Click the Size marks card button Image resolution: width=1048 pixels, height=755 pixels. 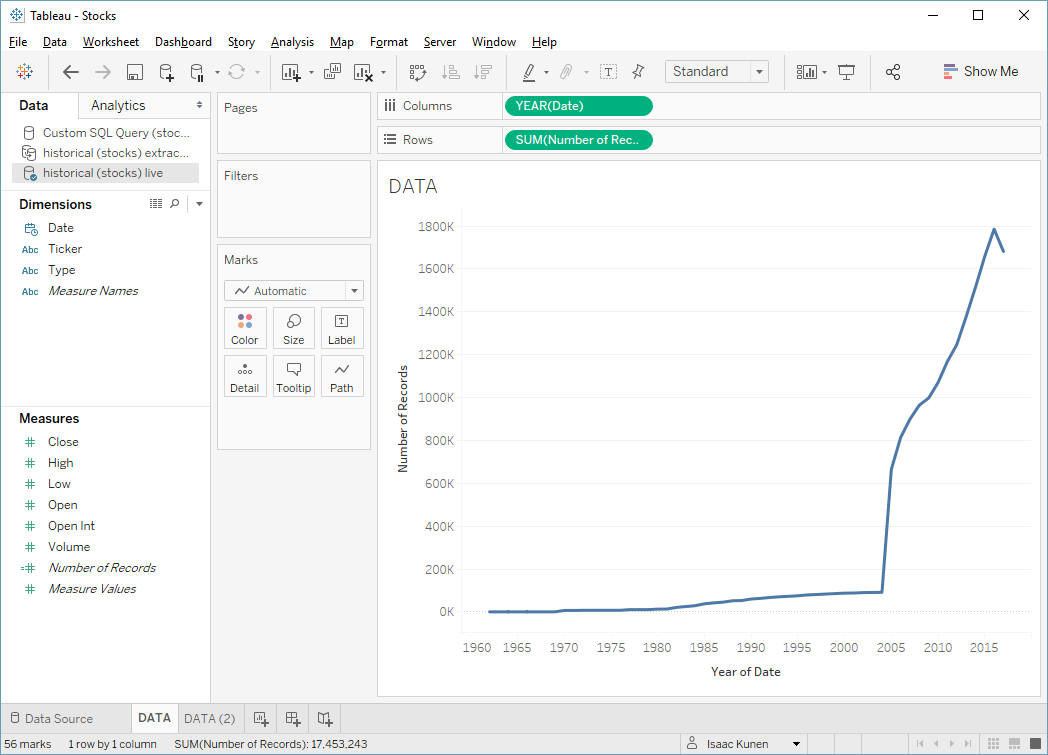[x=293, y=328]
